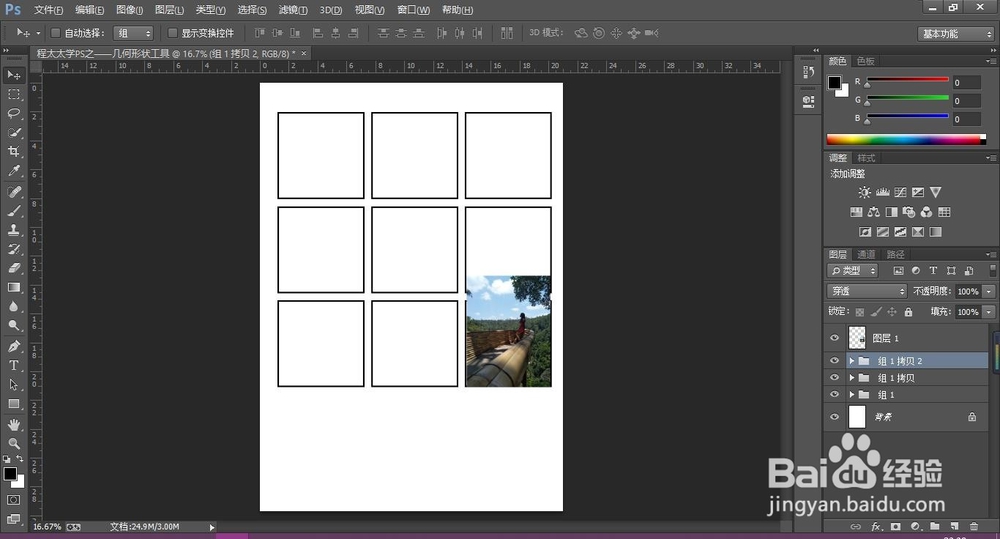Image resolution: width=1000 pixels, height=539 pixels.
Task: Select the Clone Stamp tool
Action: (13, 230)
